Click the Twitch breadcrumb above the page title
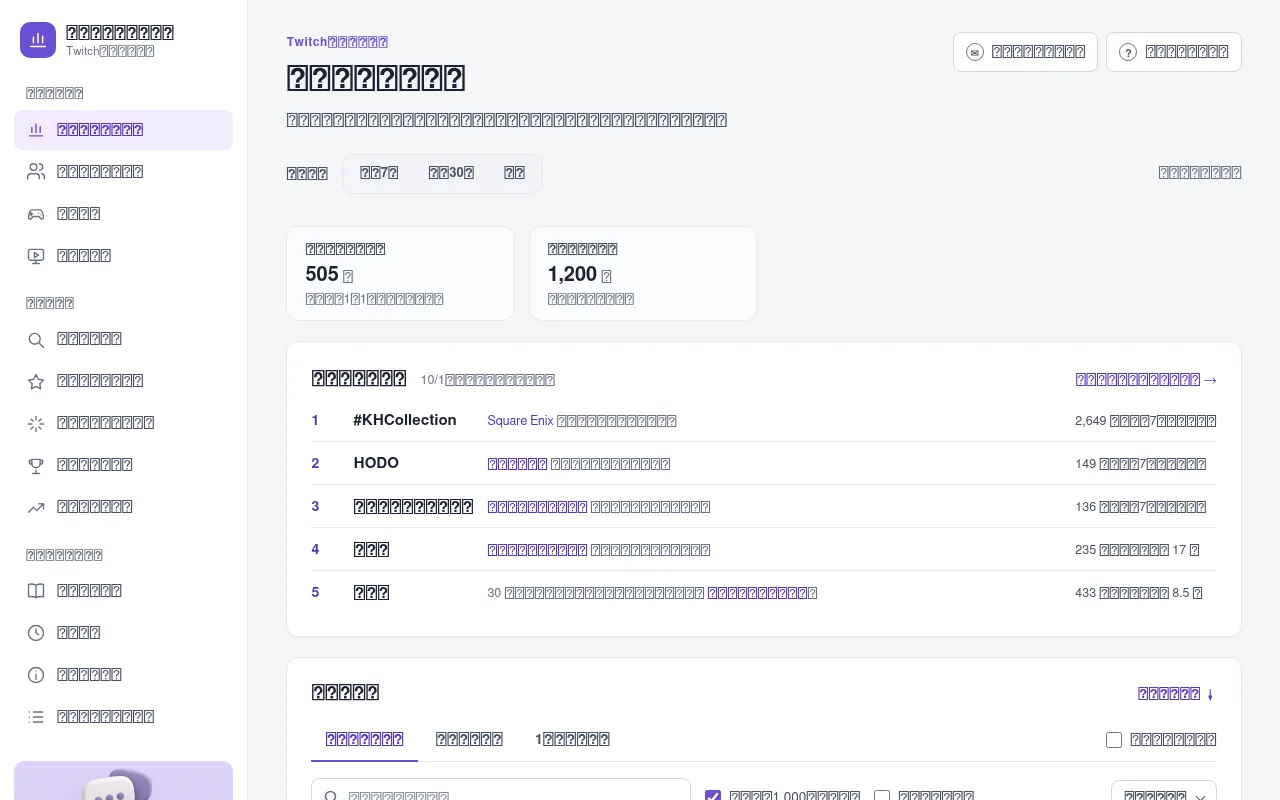 [337, 42]
